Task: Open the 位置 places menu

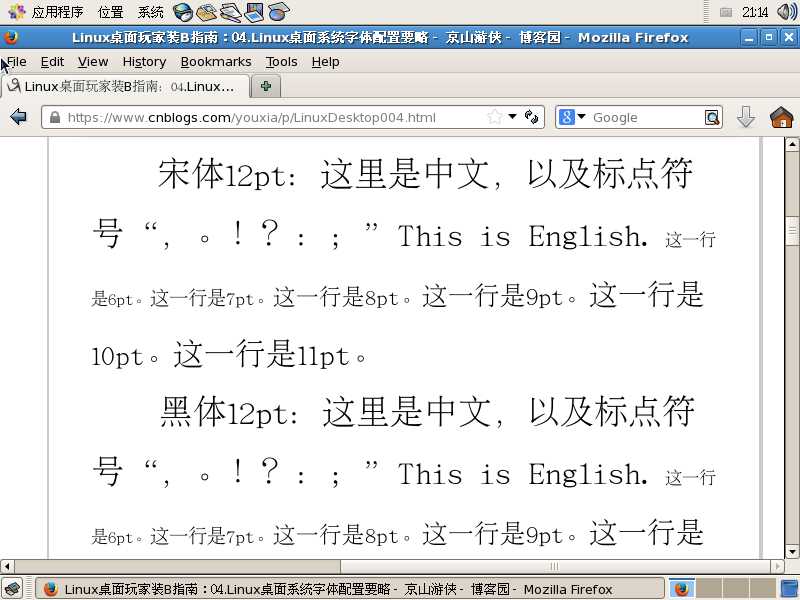Action: coord(111,11)
